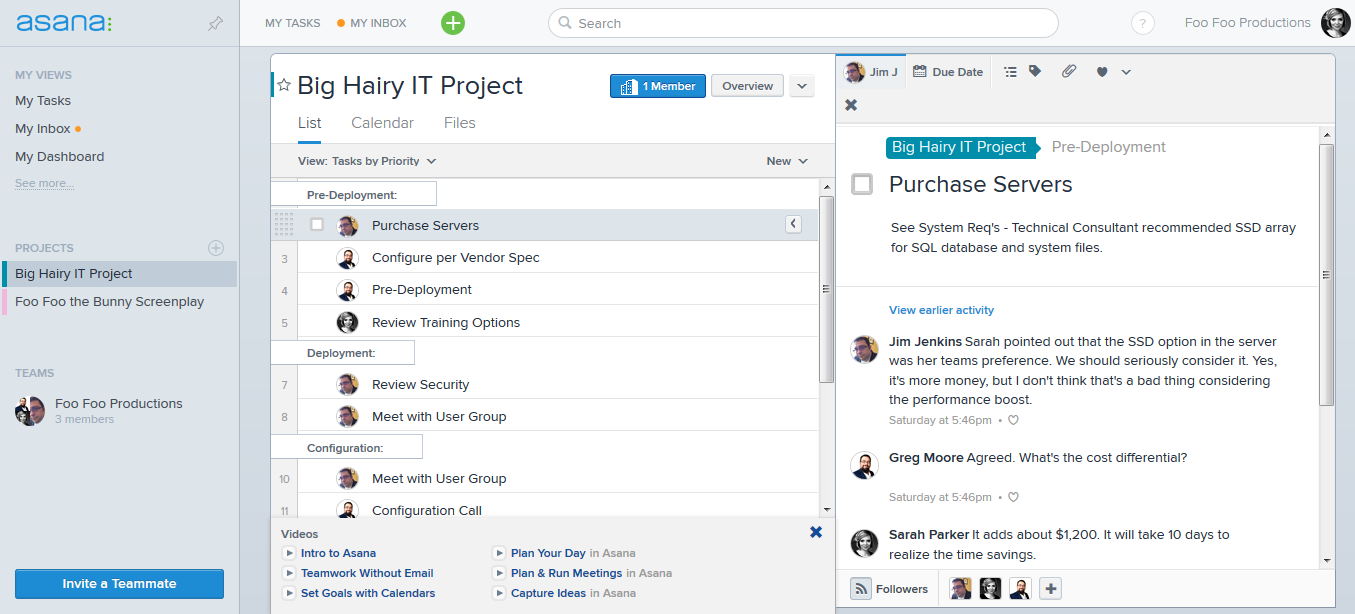Star the Big Hairy IT Project

tap(284, 86)
